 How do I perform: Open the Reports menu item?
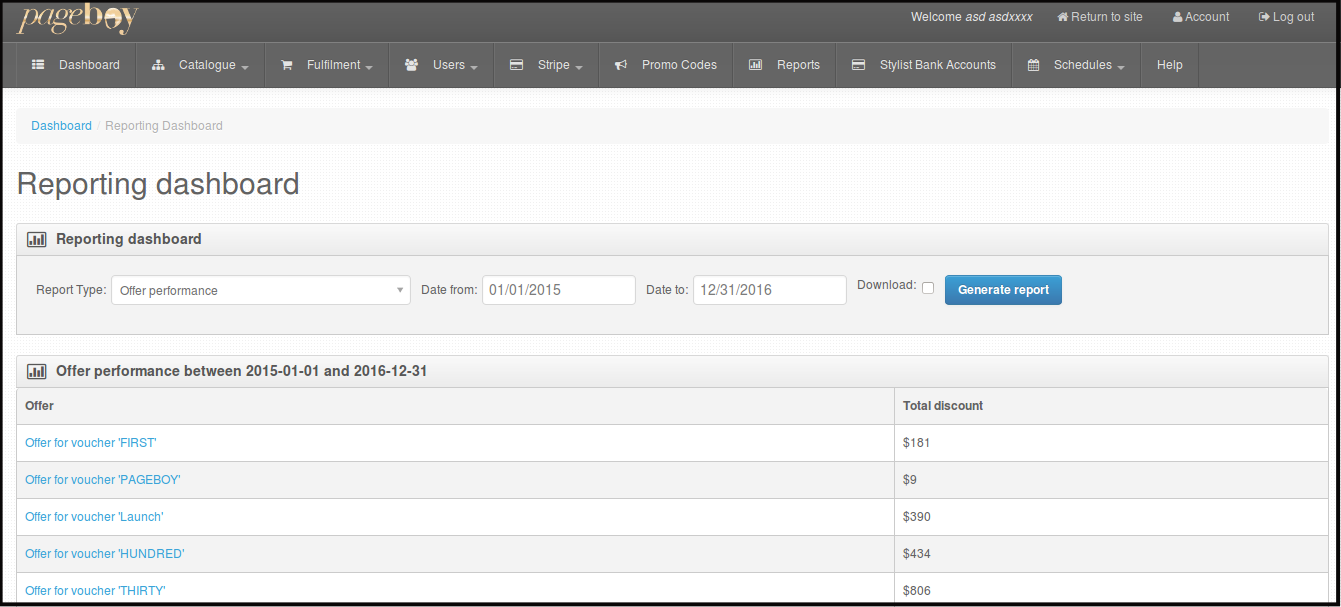tap(784, 65)
